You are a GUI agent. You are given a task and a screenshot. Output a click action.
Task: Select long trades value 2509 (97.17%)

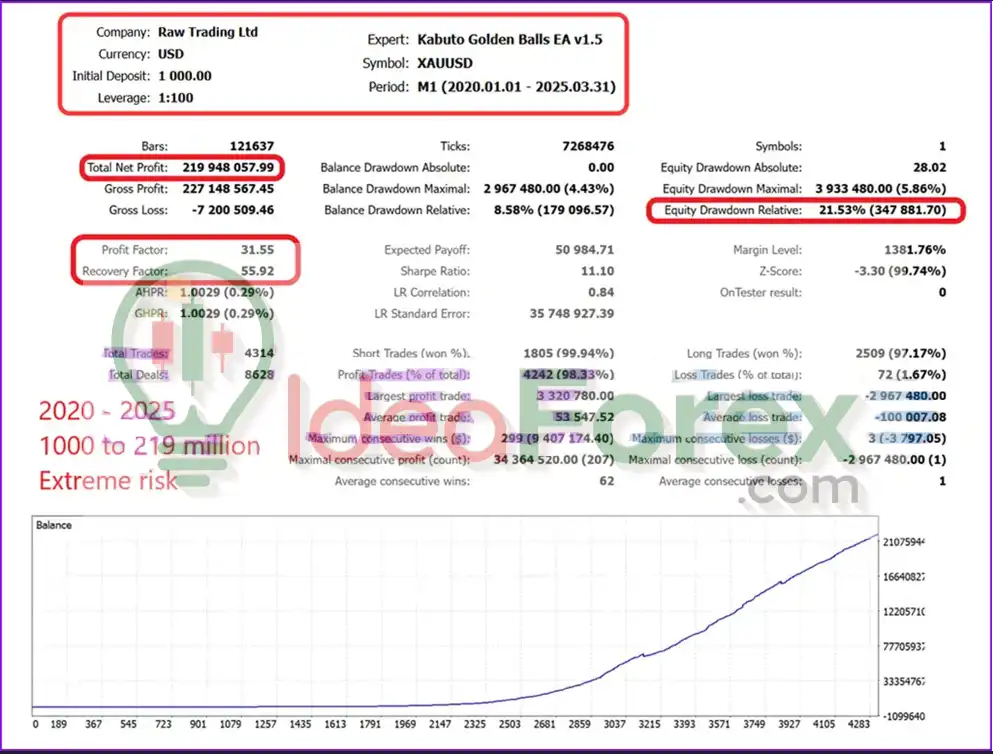(x=901, y=353)
